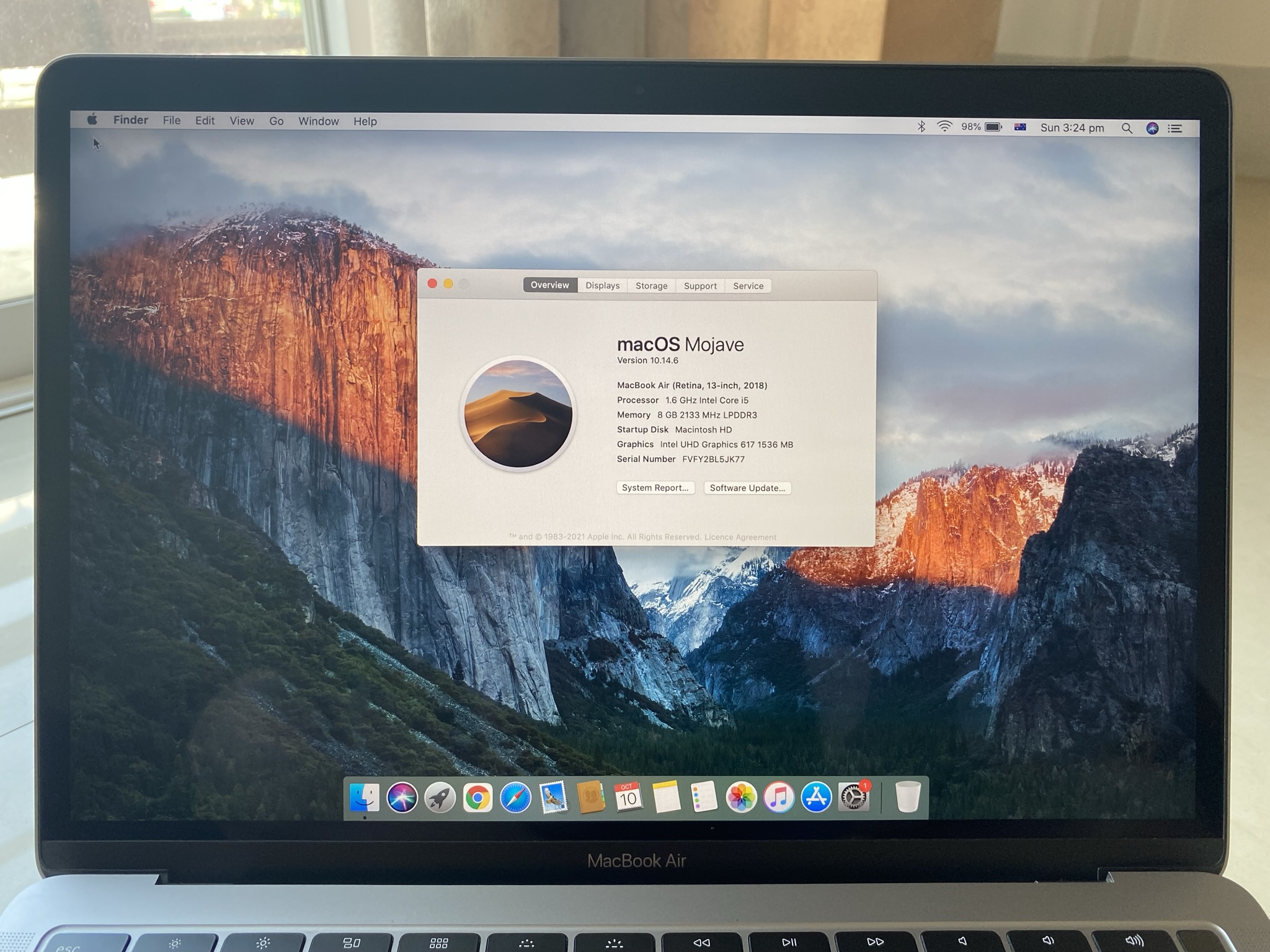Open Siri from the dock
Screen dimensions: 1270x952
(402, 797)
